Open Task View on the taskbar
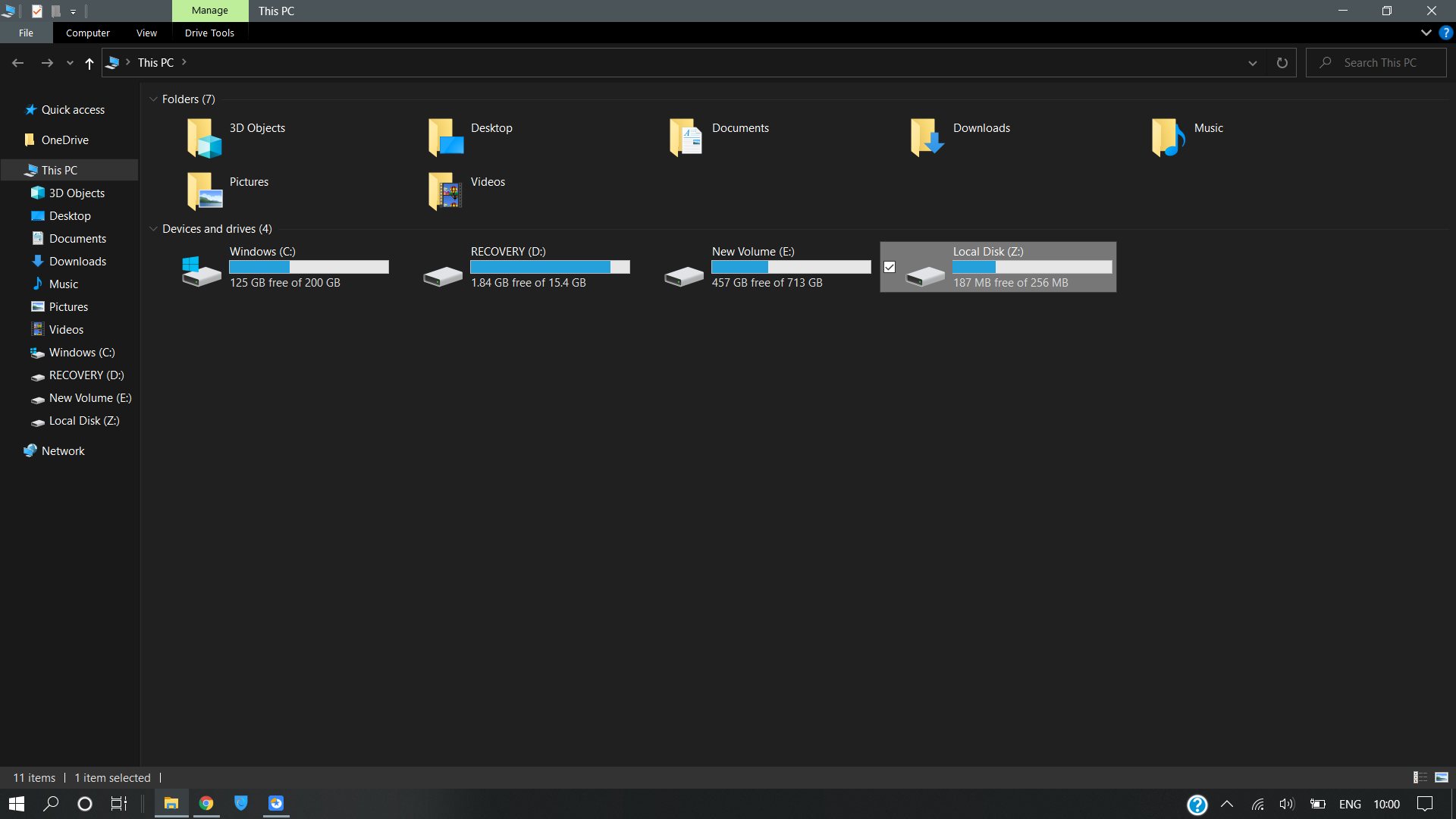Image resolution: width=1456 pixels, height=819 pixels. click(x=119, y=804)
